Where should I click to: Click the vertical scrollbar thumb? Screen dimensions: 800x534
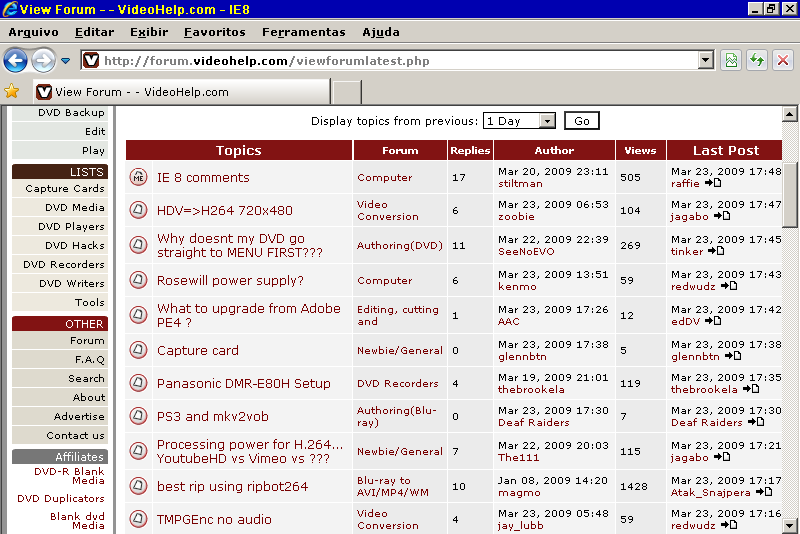pyautogui.click(x=790, y=195)
